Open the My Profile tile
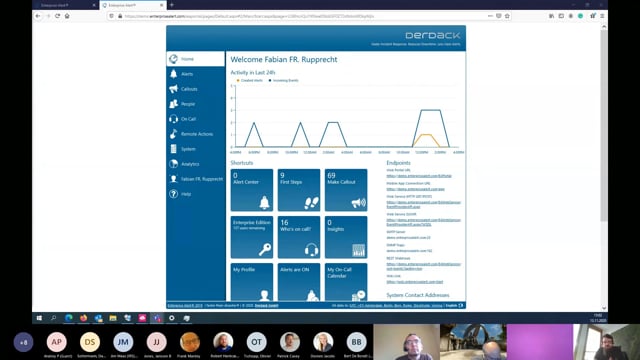640x360 pixels. pos(252,282)
